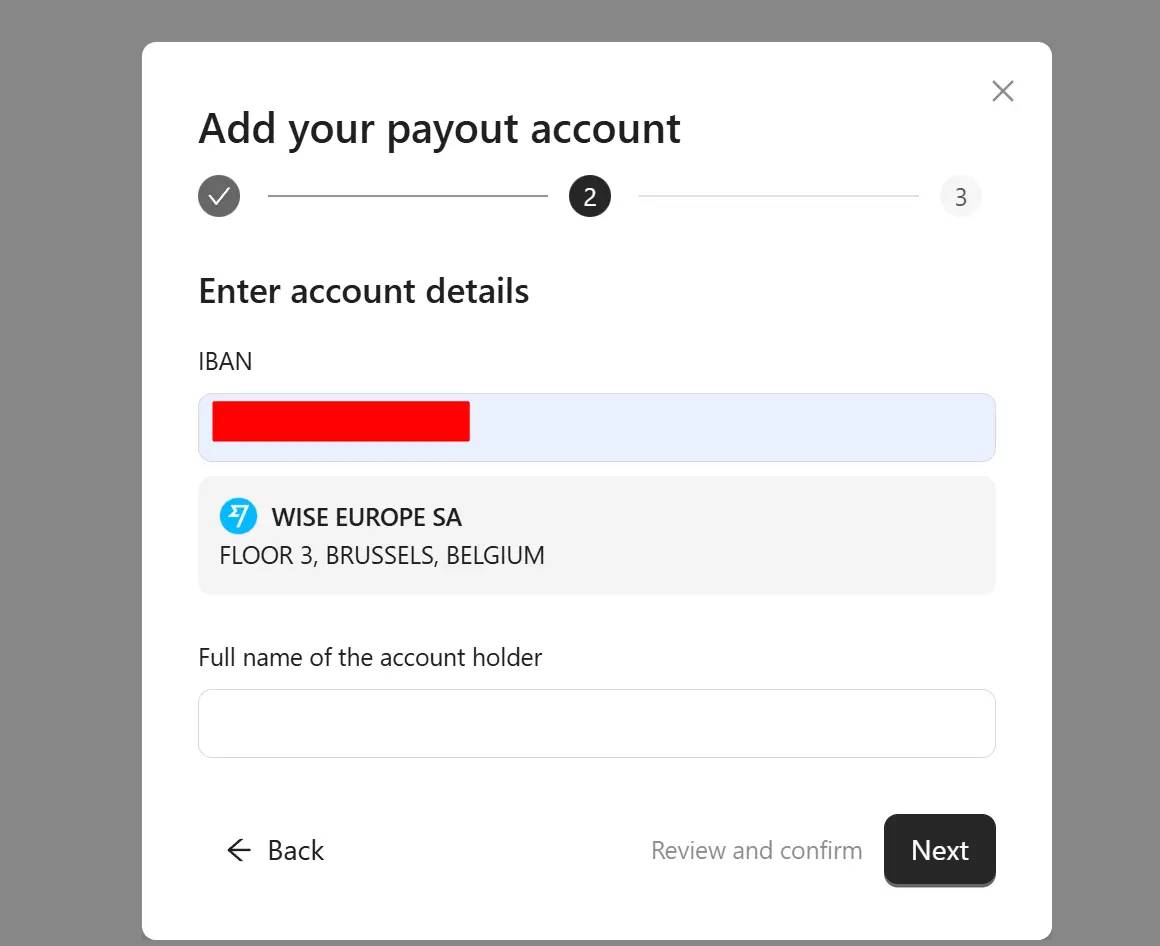Select the step 2 circle indicator
The width and height of the screenshot is (1160, 946).
[x=590, y=196]
